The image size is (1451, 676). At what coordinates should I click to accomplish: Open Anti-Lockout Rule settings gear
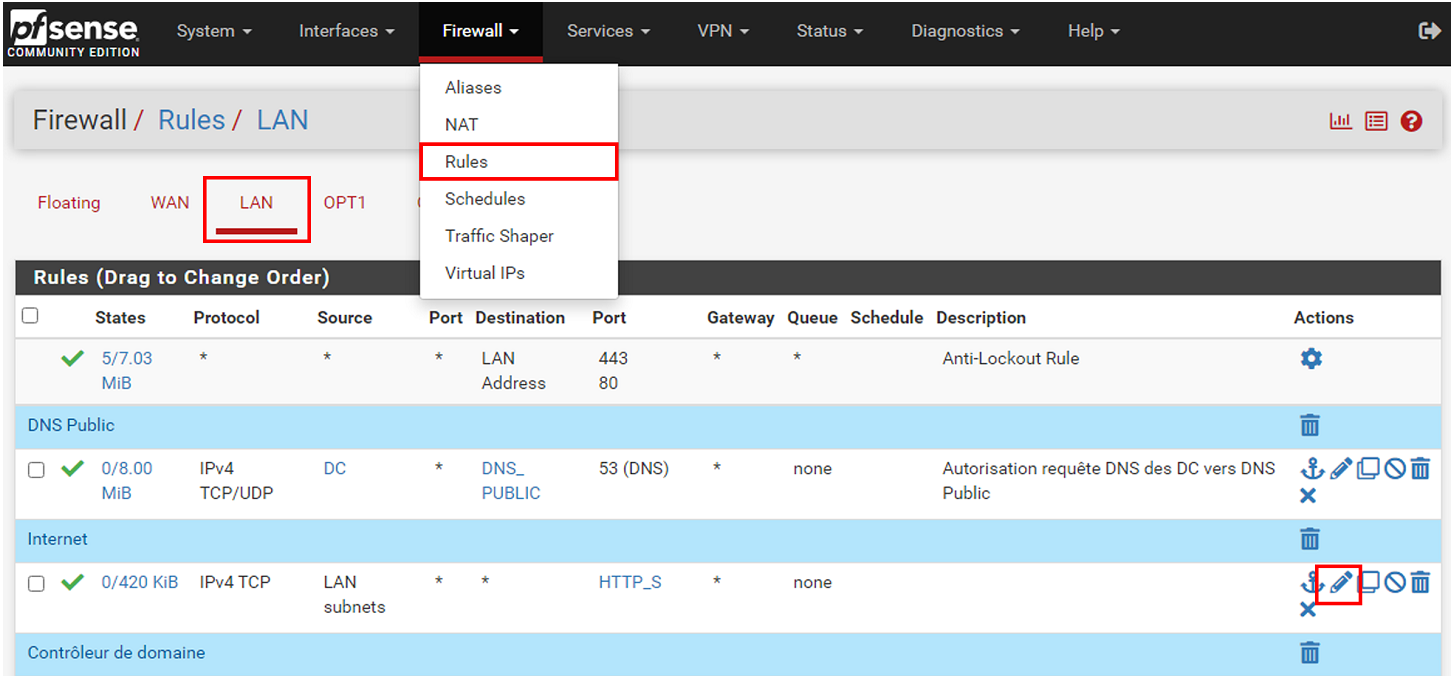(x=1311, y=358)
